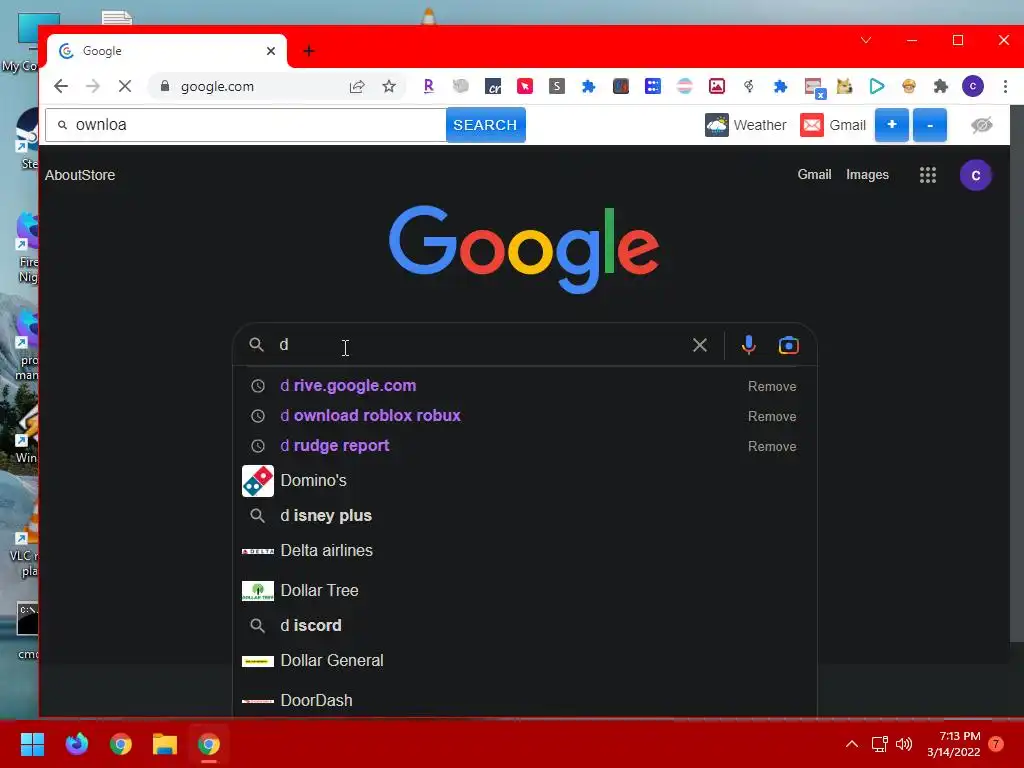Select drudge report suggestion
The height and width of the screenshot is (768, 1024).
point(524,446)
